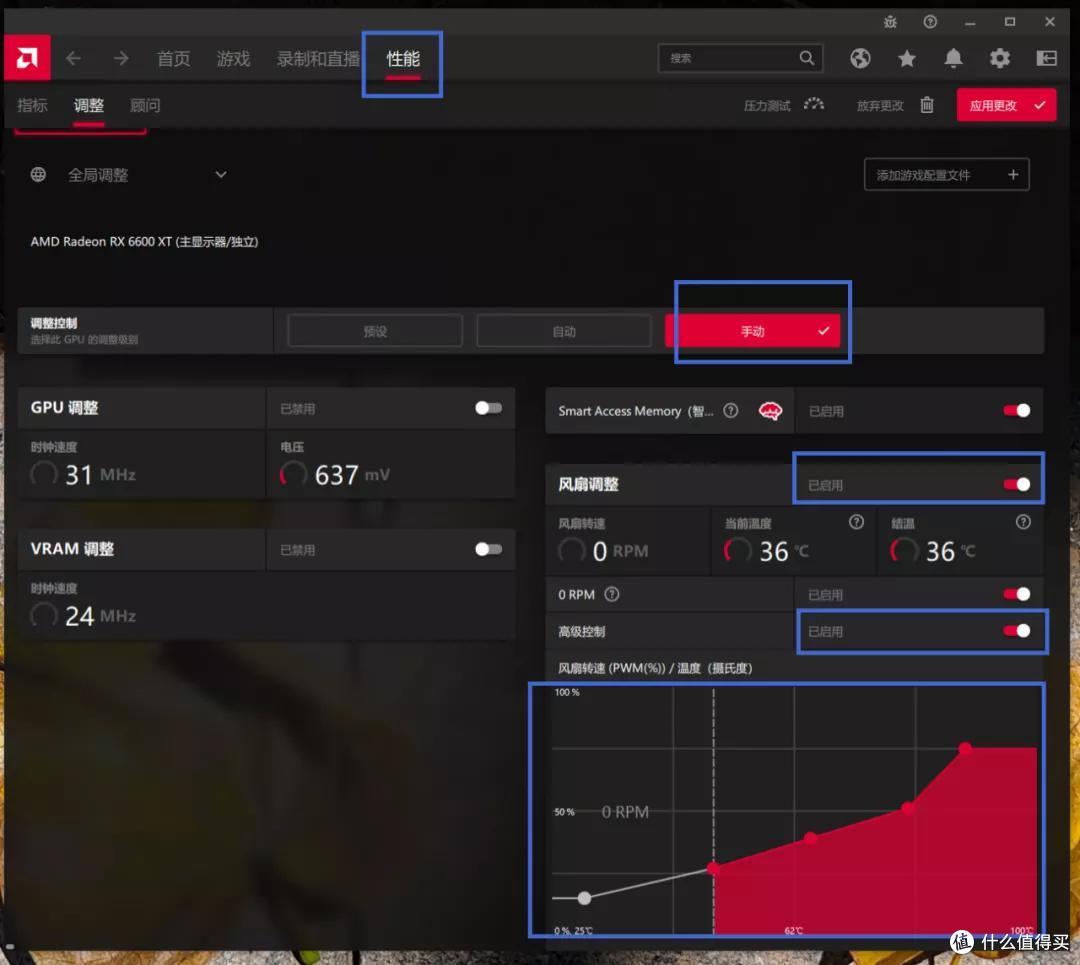Screen dimensions: 1080x965
Task: Click the third red fan curve point
Action: coord(908,807)
